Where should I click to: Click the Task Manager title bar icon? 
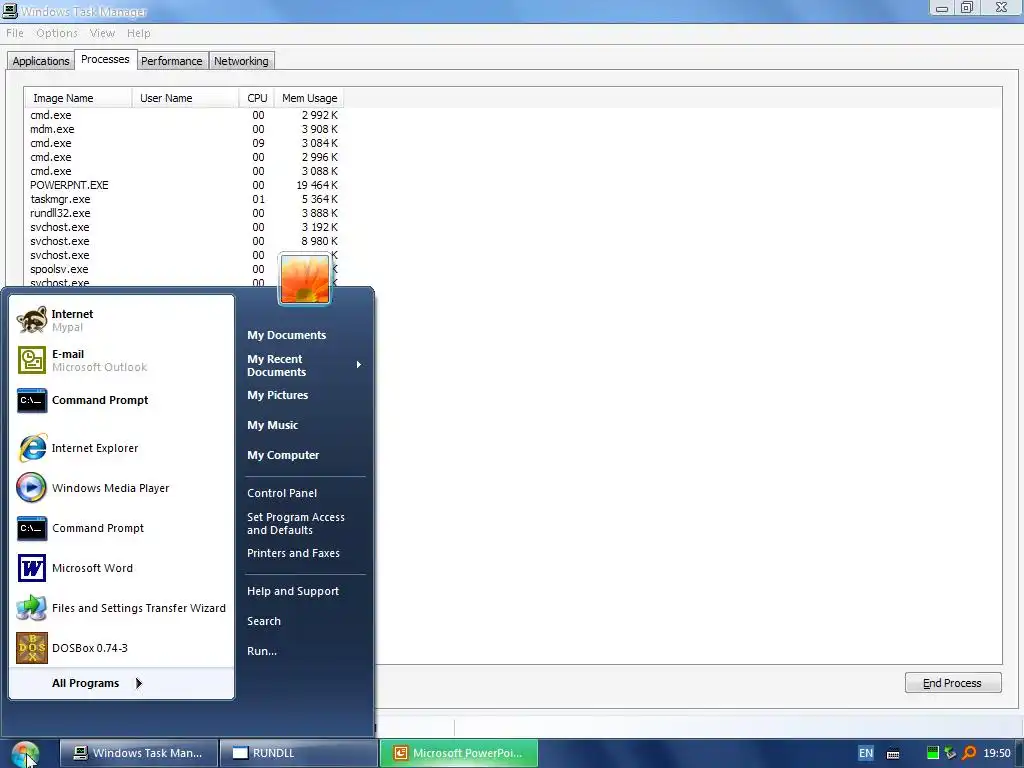(10, 10)
